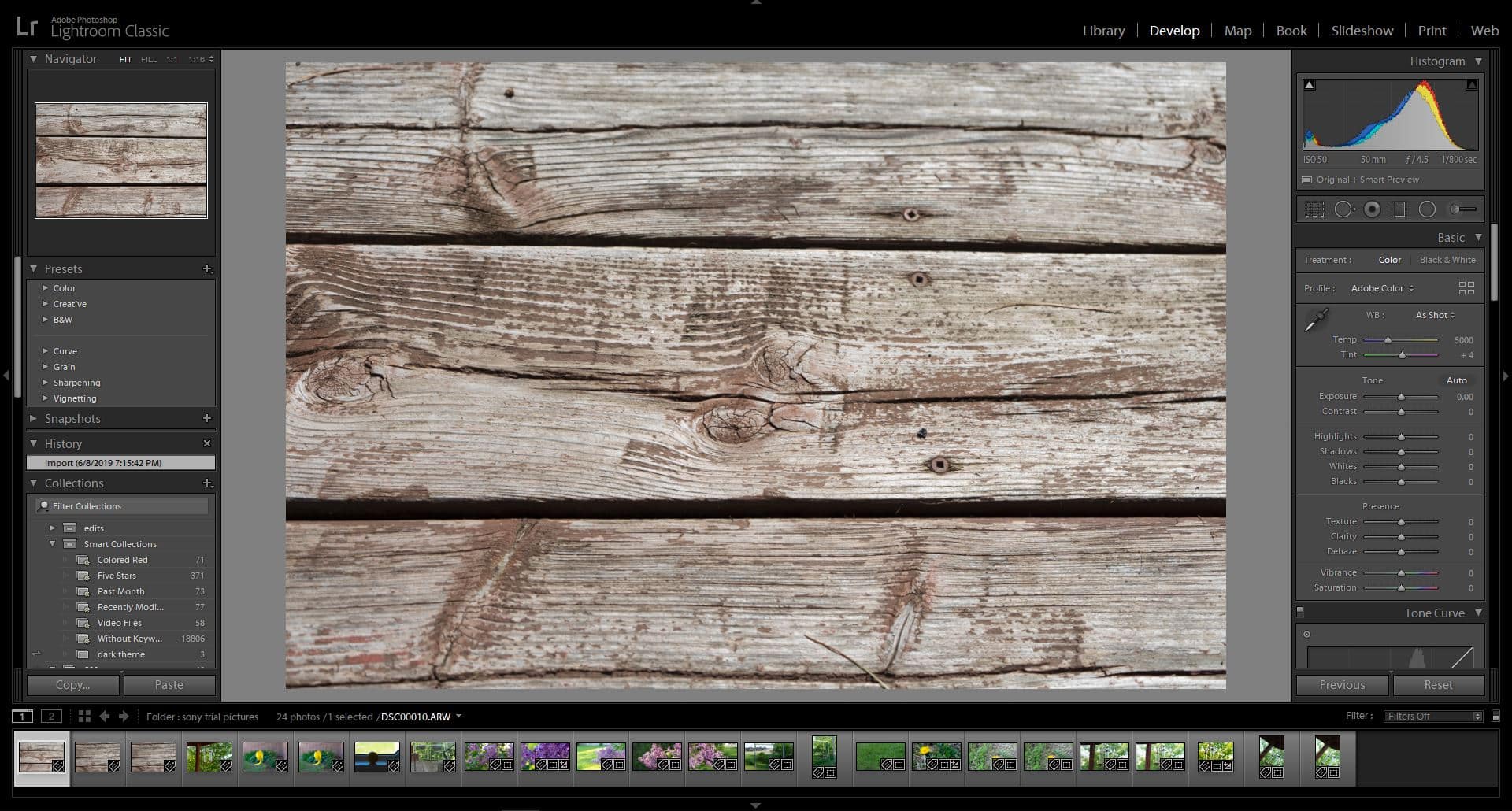1512x811 pixels.
Task: Switch Treatment to Black & White
Action: [x=1447, y=260]
